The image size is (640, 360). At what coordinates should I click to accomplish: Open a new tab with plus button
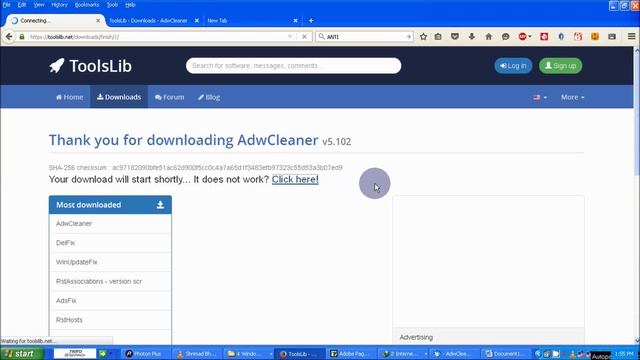coord(311,20)
